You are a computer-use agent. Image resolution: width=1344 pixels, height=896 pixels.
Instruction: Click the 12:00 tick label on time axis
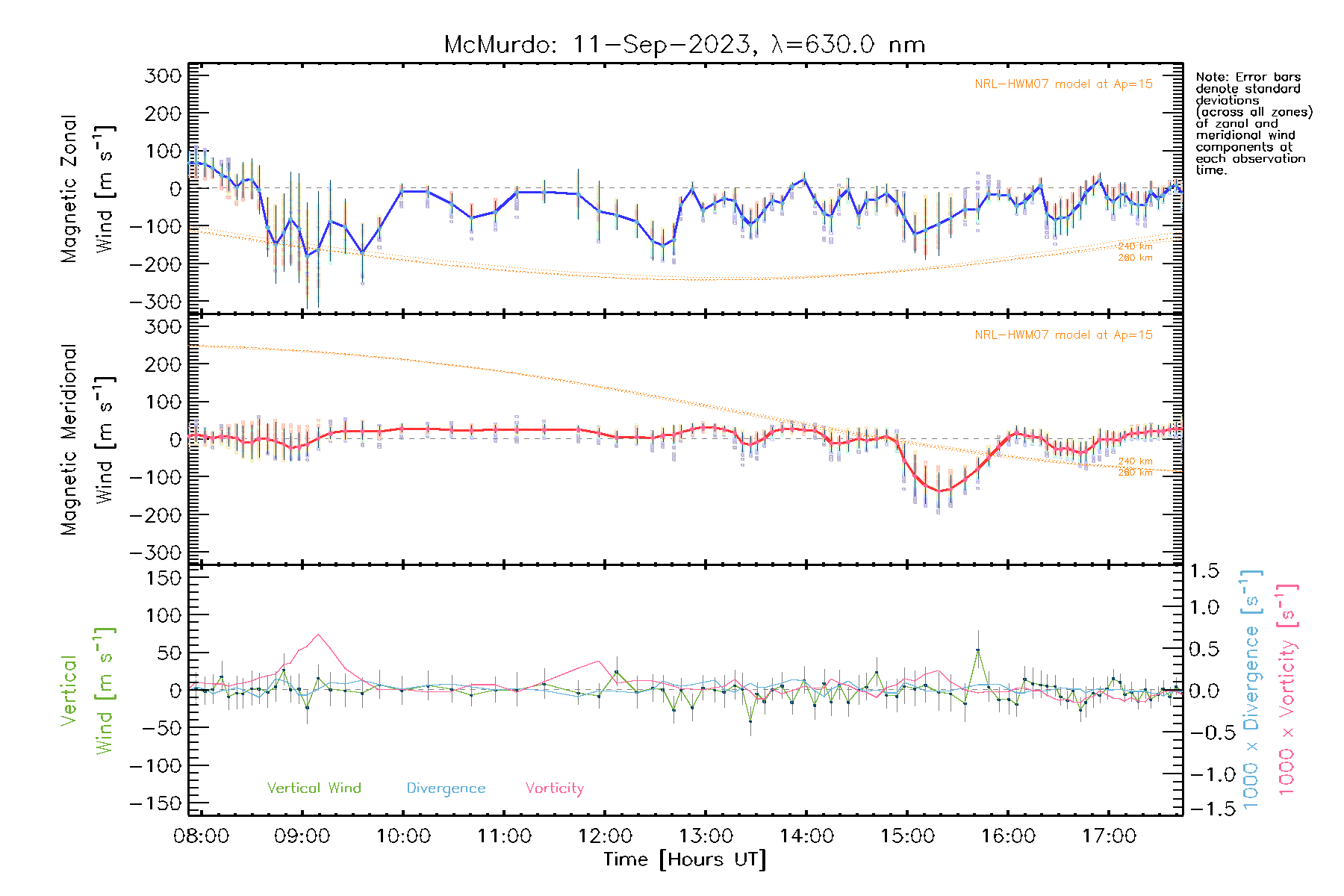pos(605,836)
